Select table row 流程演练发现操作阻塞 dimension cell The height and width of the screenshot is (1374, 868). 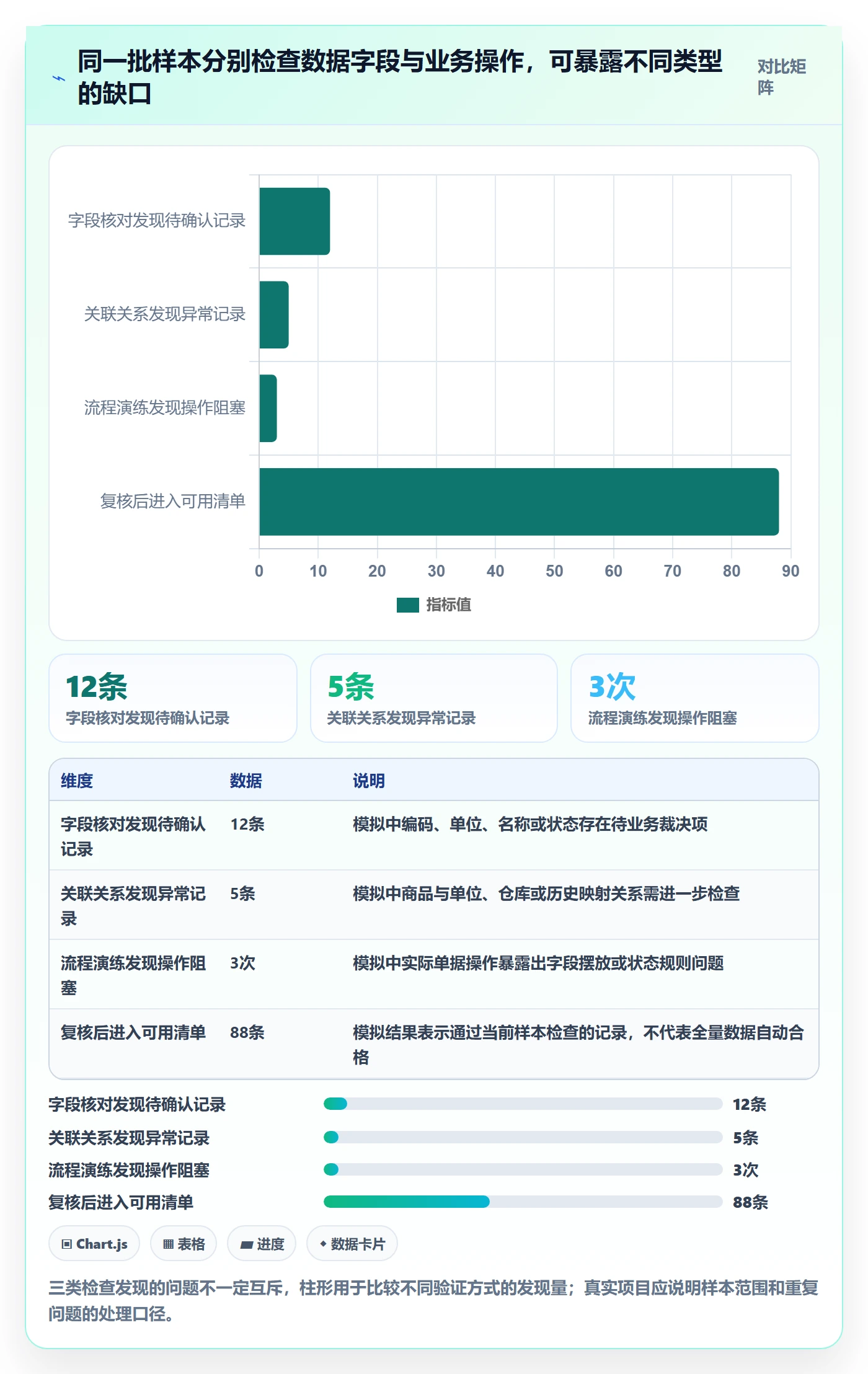(133, 975)
